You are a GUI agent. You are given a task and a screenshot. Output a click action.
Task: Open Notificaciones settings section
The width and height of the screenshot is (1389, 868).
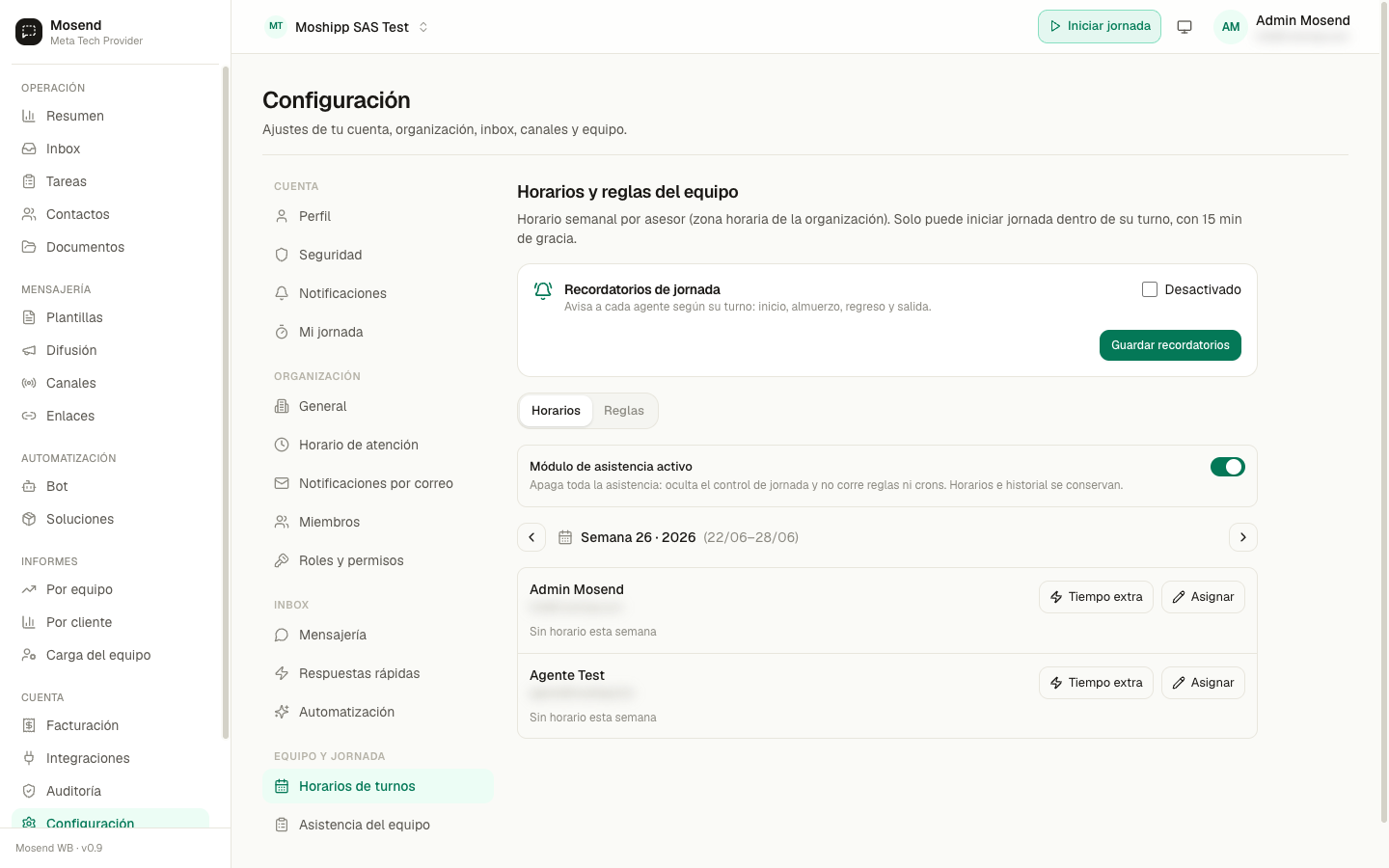click(x=378, y=293)
